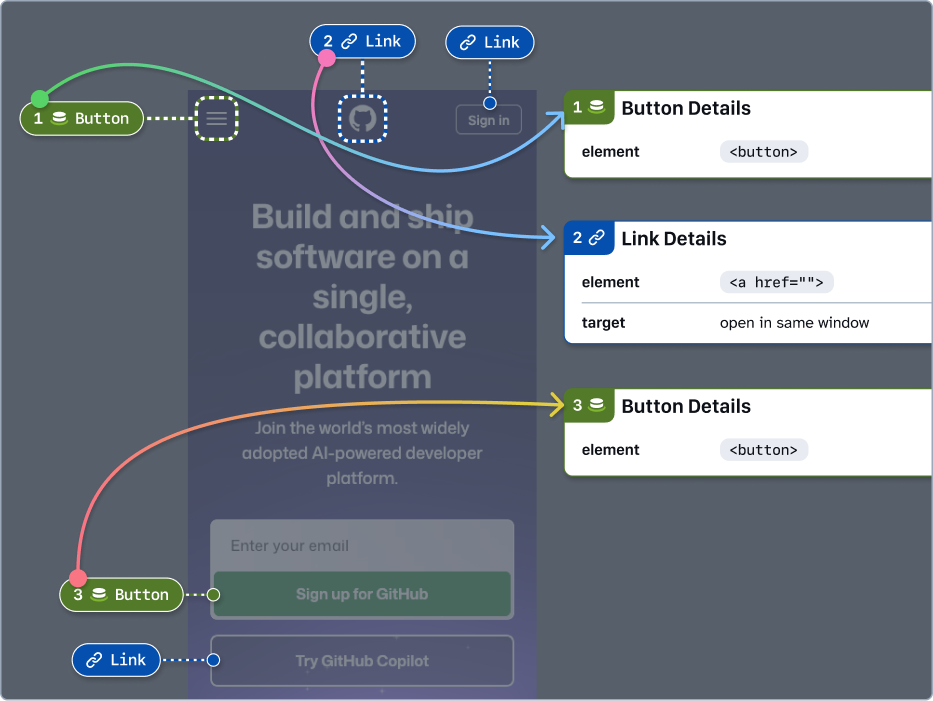Click the 'open in same window' value
Viewport: 933px width, 701px height.
click(794, 323)
